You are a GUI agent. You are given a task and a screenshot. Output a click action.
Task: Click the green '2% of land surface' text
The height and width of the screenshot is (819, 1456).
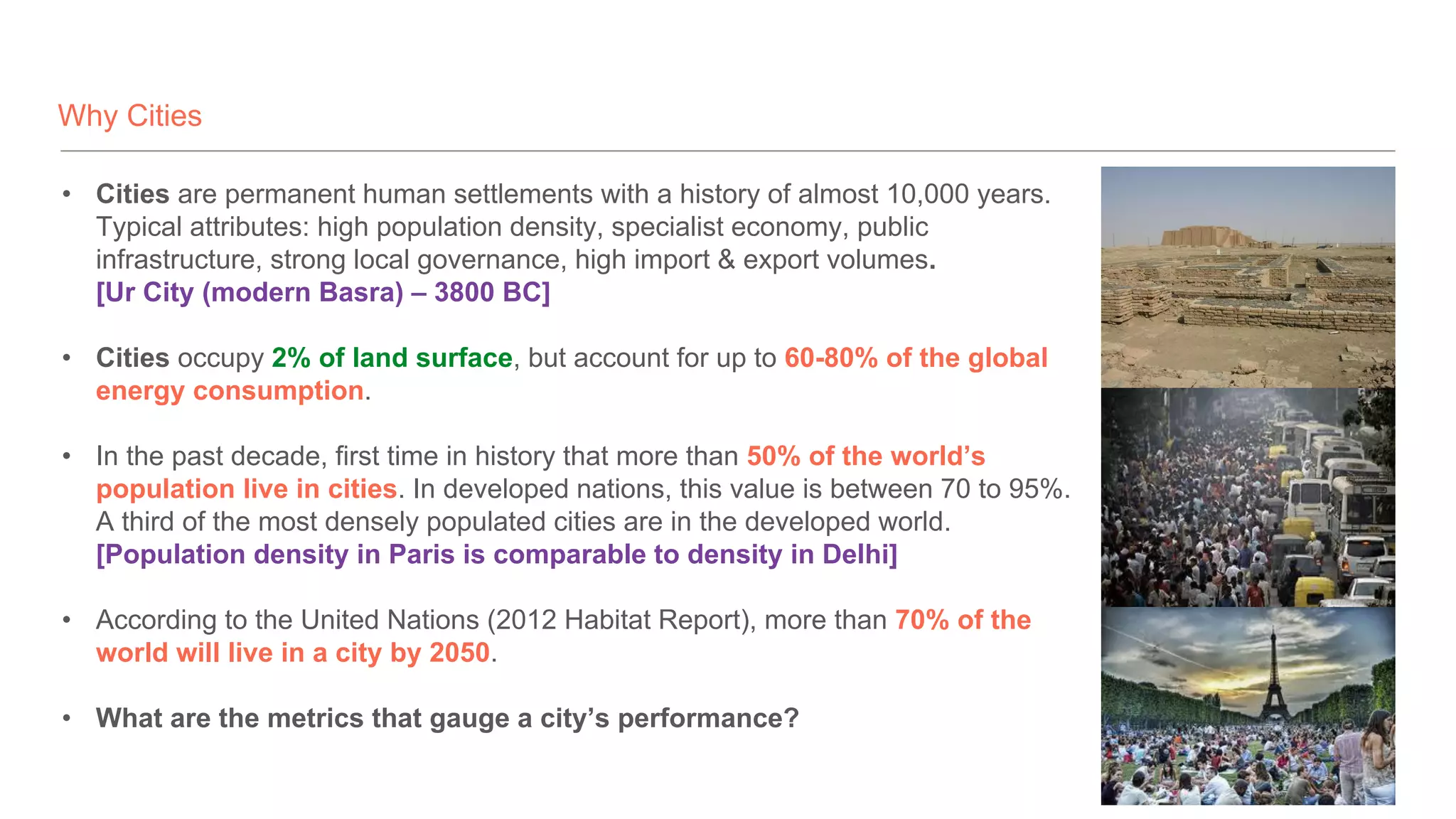click(392, 358)
